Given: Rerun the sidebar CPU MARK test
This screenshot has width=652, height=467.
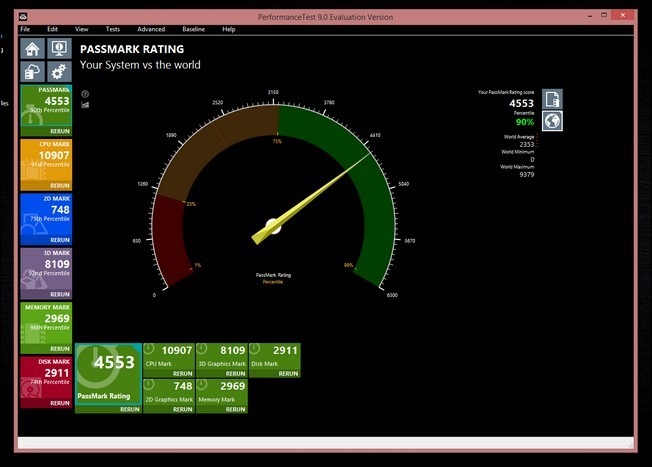Looking at the screenshot, I should pyautogui.click(x=60, y=186).
